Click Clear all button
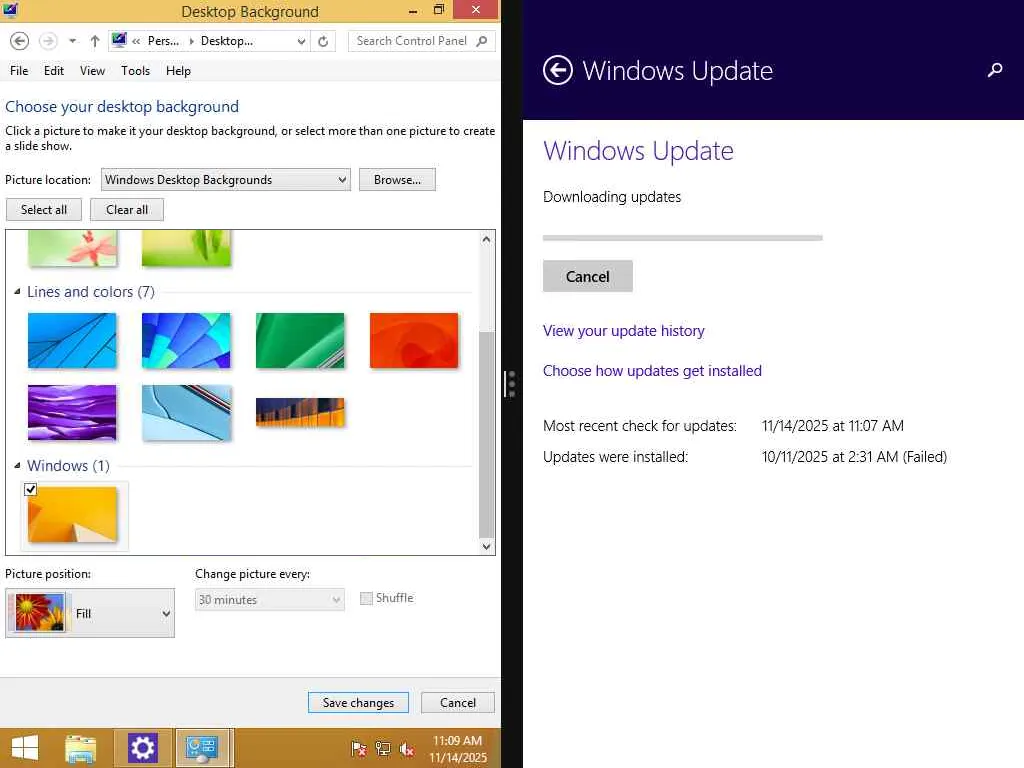 click(127, 210)
